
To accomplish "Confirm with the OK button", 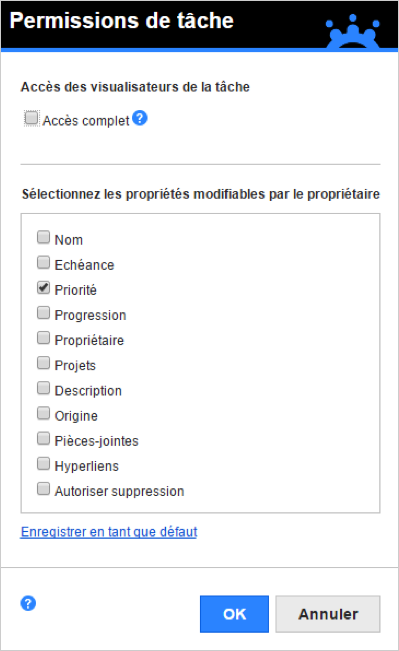I will coord(234,614).
